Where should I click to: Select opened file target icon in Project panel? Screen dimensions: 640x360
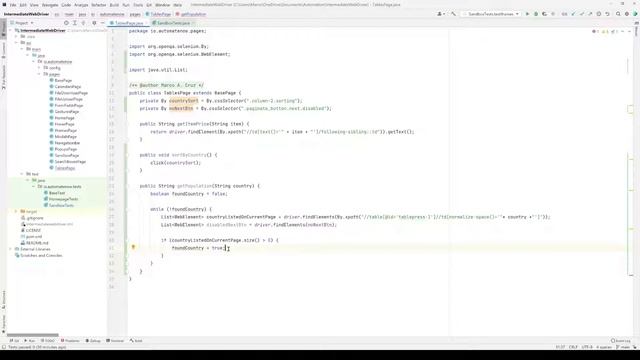point(66,23)
